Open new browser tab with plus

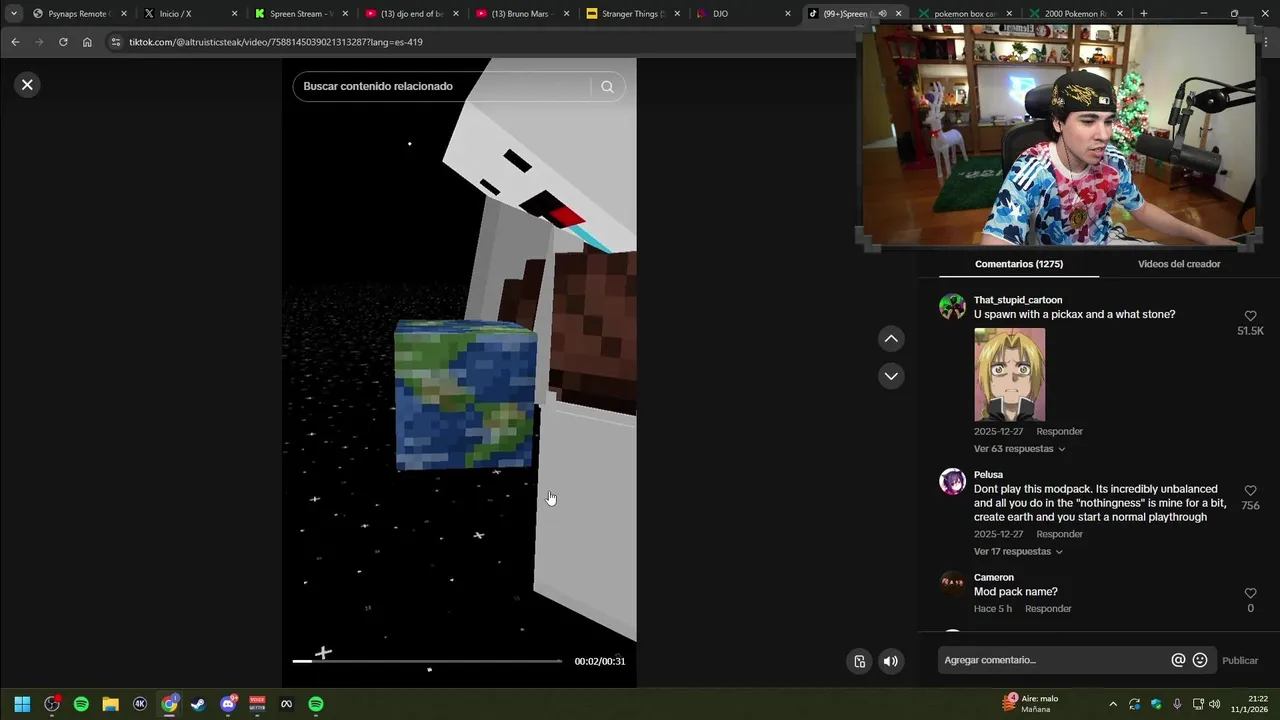click(1143, 14)
